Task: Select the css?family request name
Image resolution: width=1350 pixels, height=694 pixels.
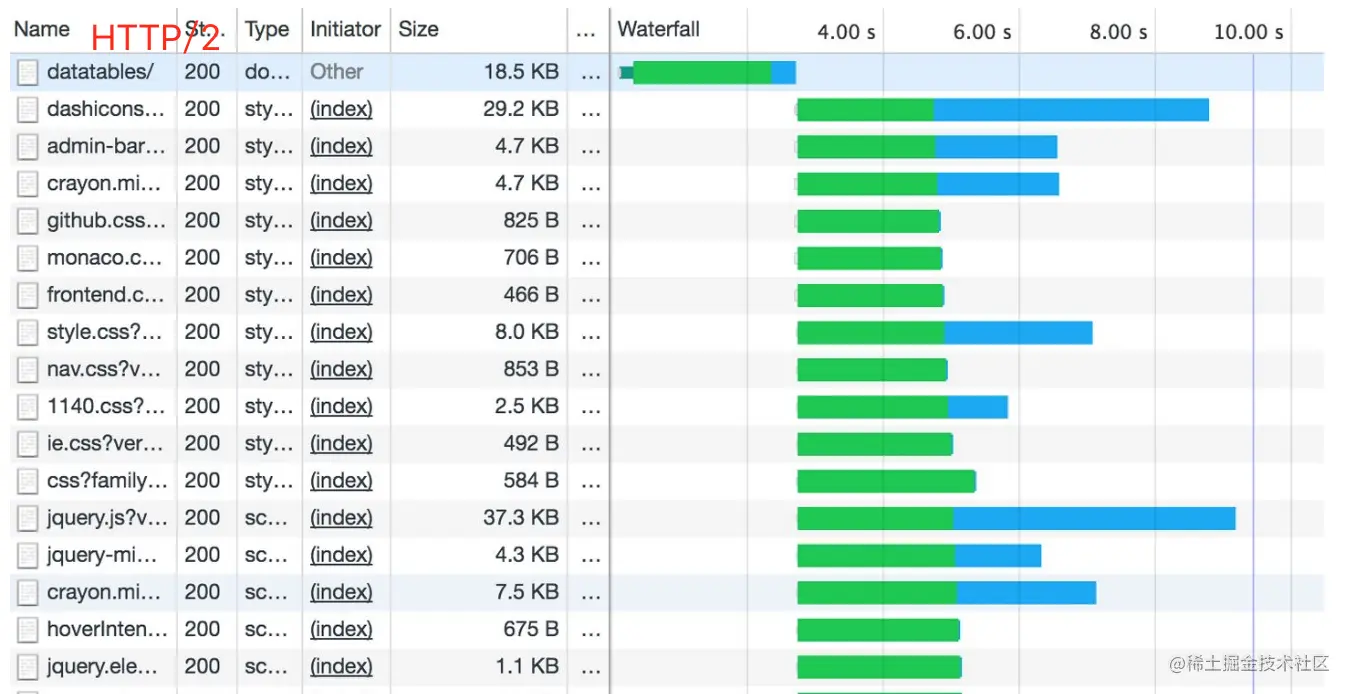Action: point(107,481)
